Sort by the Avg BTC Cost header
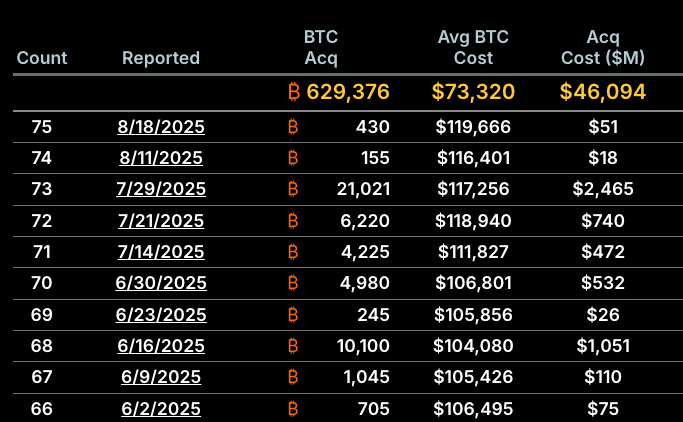The image size is (683, 422). point(473,48)
